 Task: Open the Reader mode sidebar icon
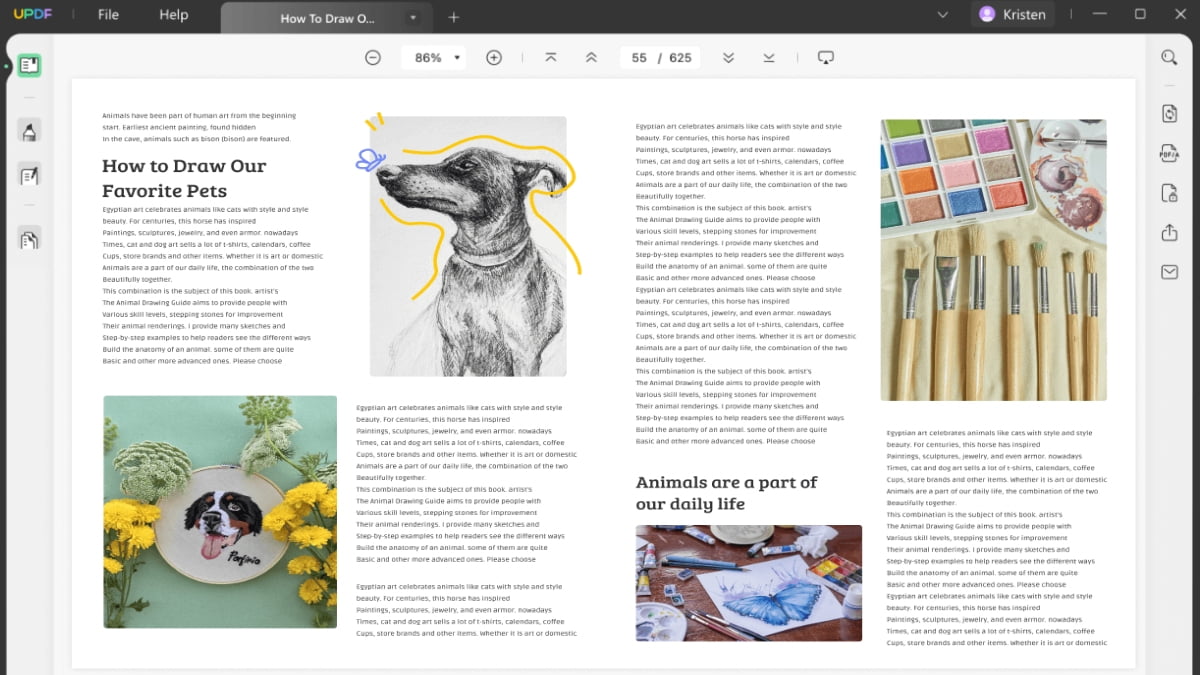(x=29, y=67)
